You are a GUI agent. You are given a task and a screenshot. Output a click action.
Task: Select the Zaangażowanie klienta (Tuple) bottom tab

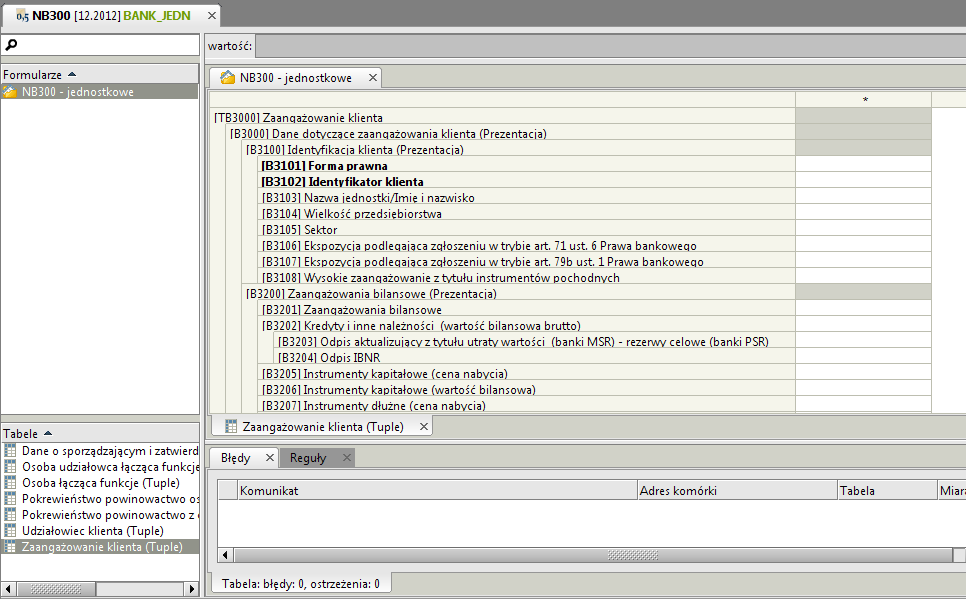[x=323, y=426]
